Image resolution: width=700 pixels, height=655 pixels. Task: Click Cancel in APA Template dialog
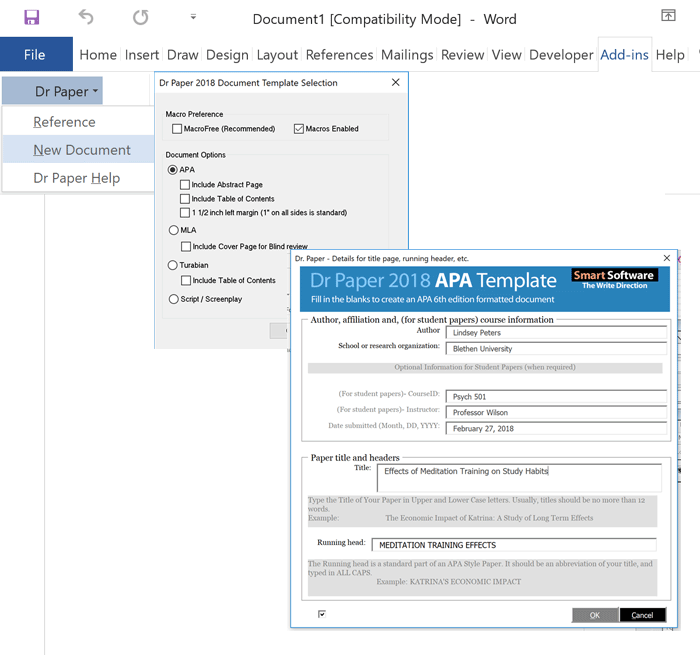pos(642,615)
